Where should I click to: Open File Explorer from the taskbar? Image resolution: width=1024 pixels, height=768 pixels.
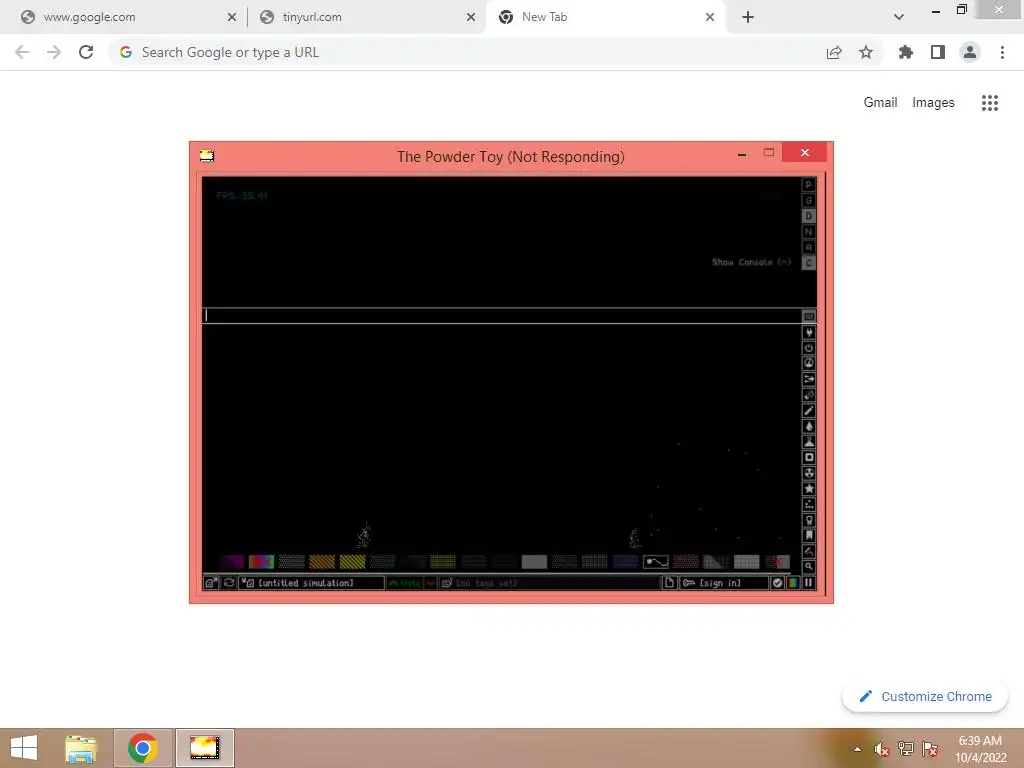(x=81, y=748)
